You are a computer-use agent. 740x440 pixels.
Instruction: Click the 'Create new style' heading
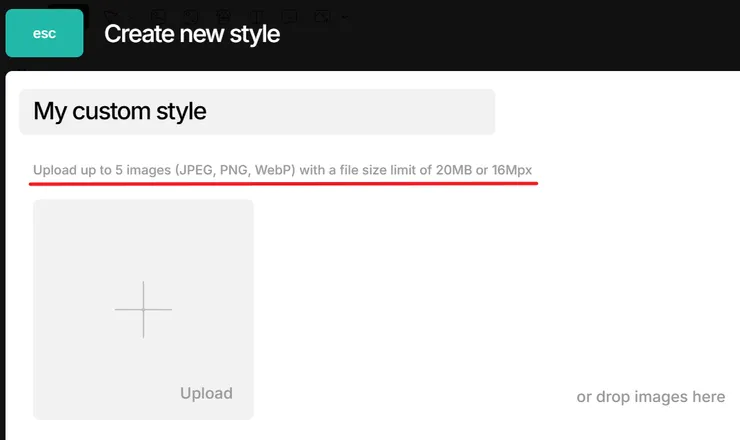point(192,34)
